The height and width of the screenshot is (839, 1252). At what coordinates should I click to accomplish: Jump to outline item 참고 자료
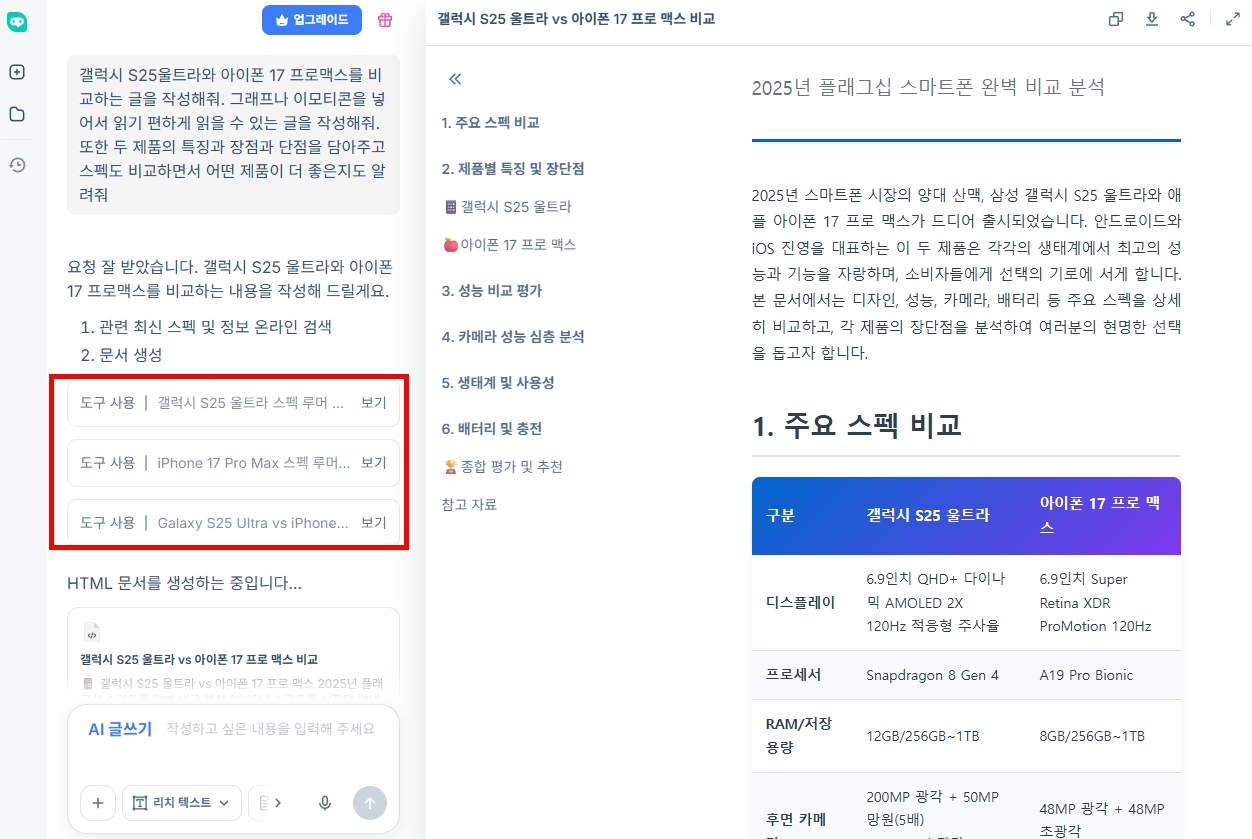[469, 505]
